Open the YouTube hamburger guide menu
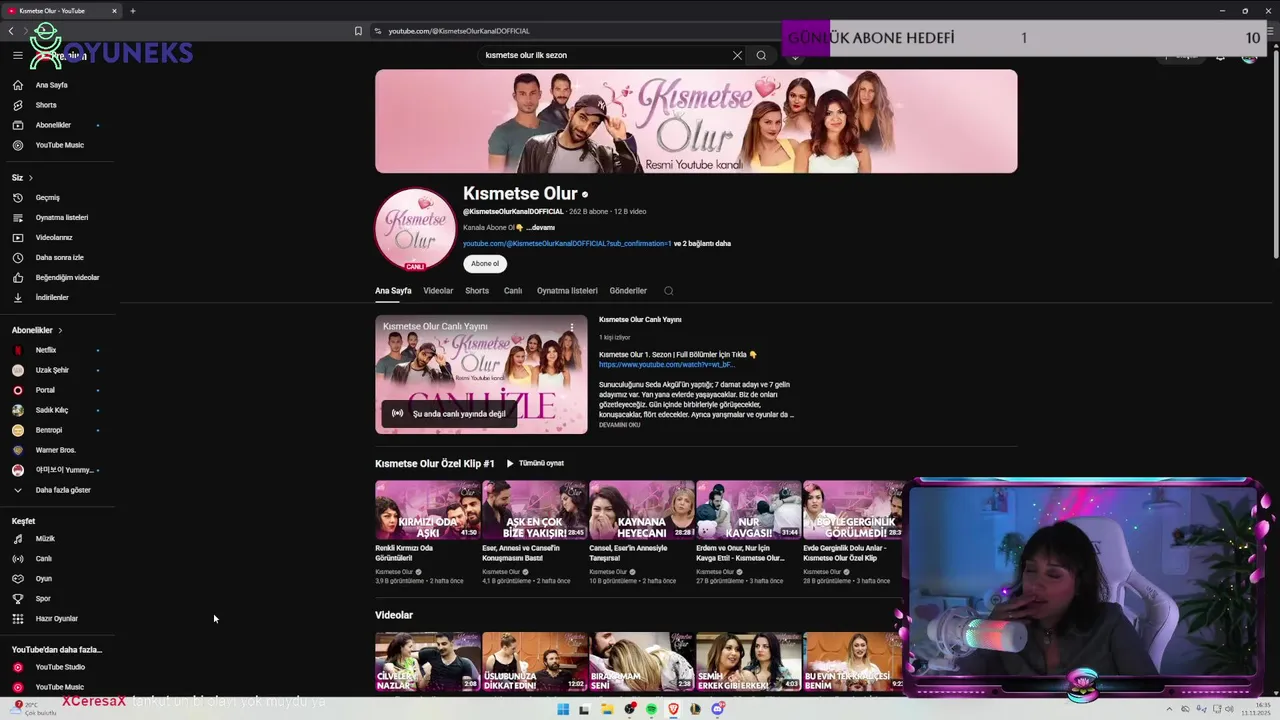 [x=17, y=56]
